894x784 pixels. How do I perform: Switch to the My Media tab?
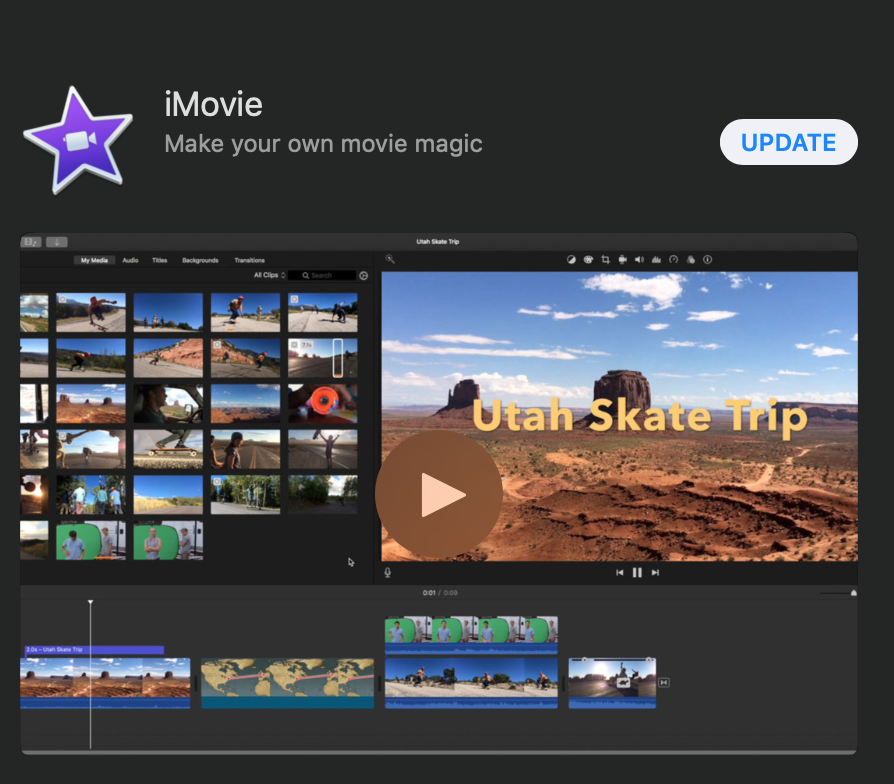[x=94, y=260]
